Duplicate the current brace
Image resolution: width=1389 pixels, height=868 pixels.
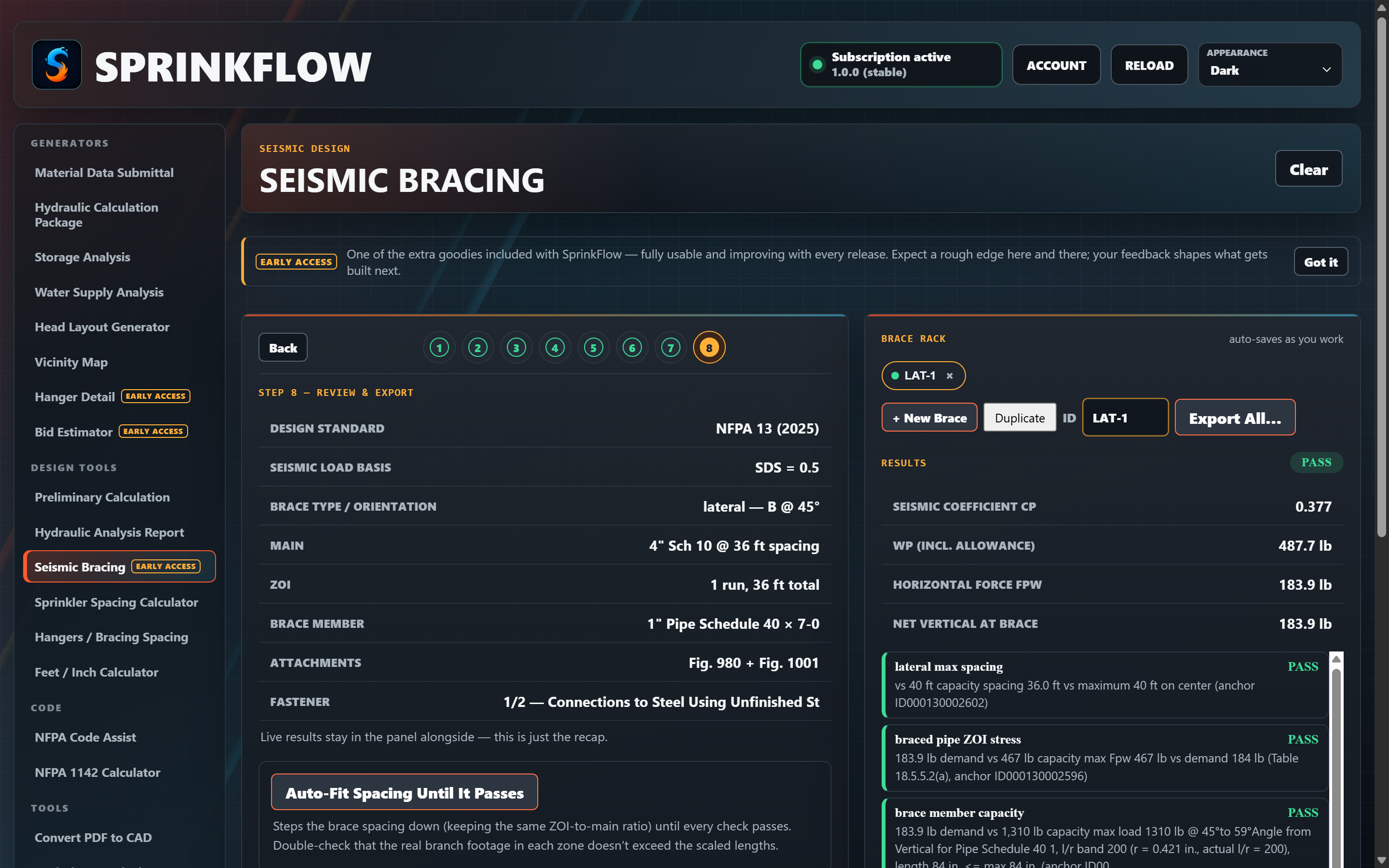[x=1020, y=417]
